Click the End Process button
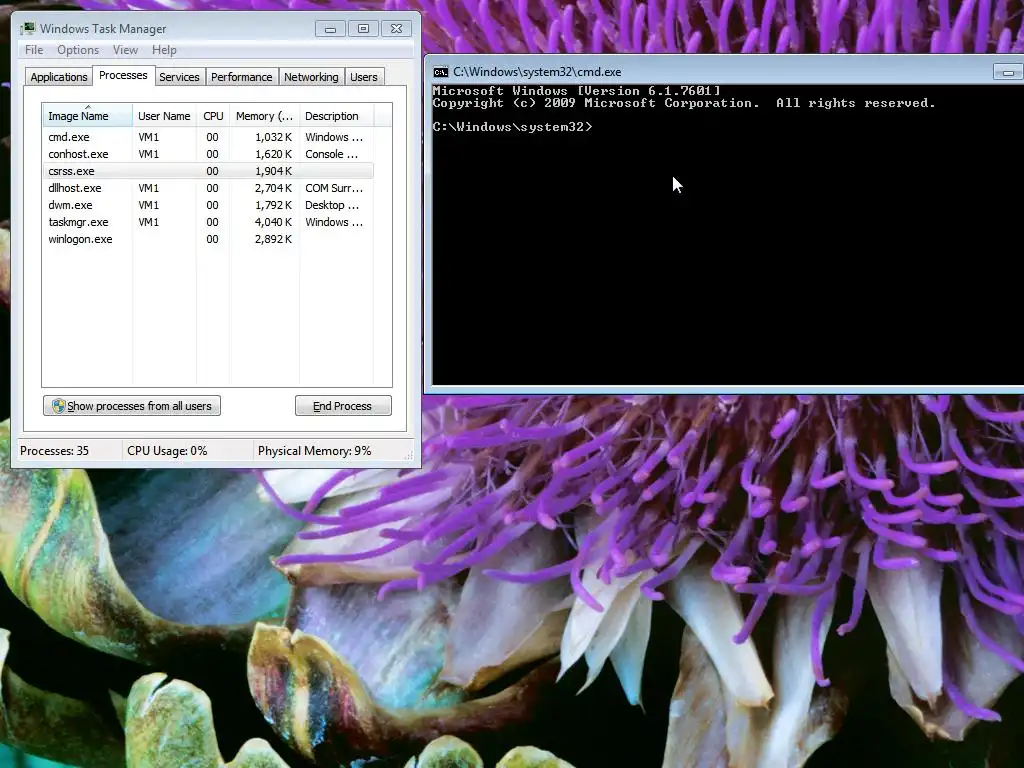Screen dimensions: 1024x768 343,406
